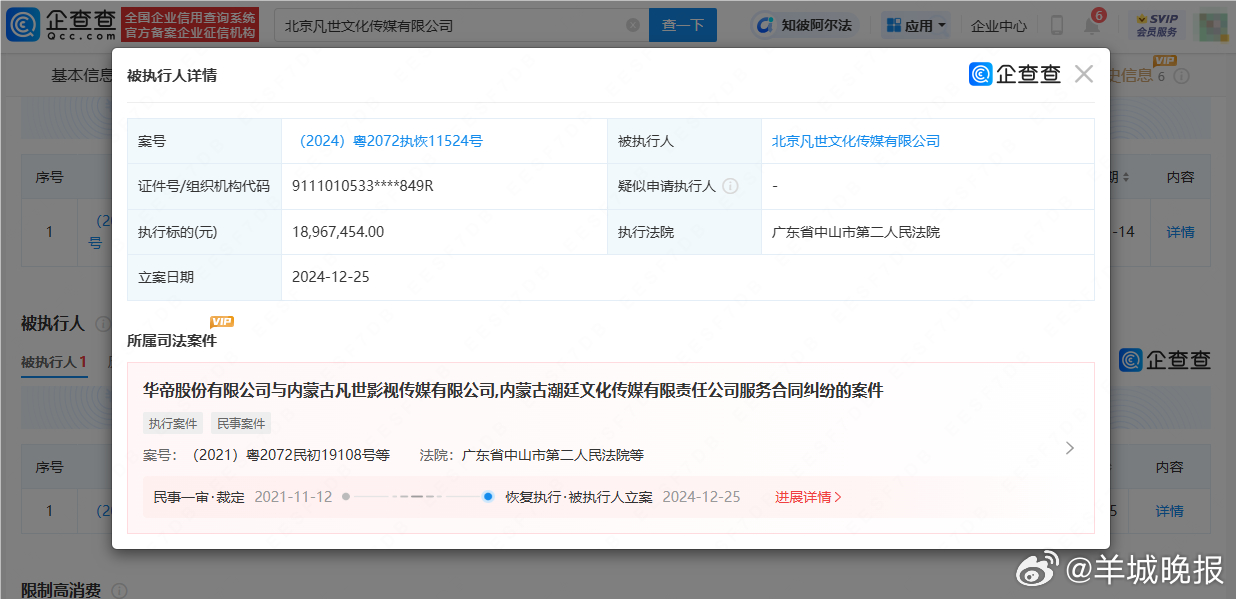Viewport: 1236px width, 599px height.
Task: Click info icon beside 疑似申请执行人
Action: click(x=730, y=186)
